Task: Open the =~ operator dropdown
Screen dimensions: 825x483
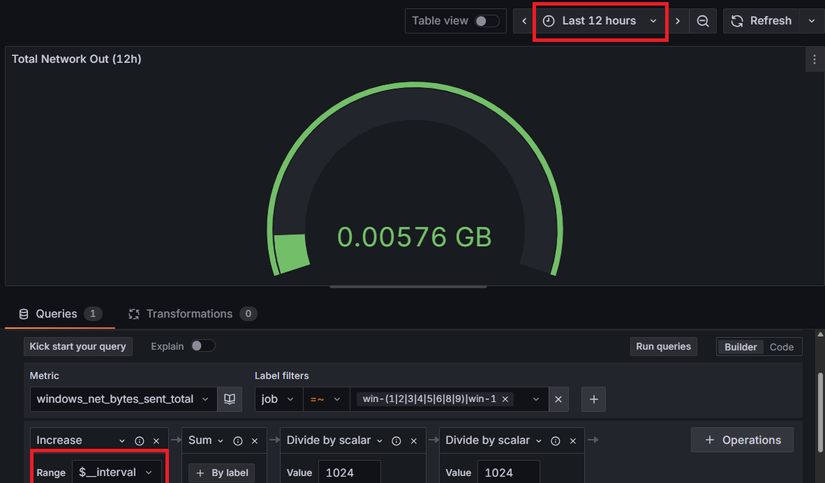Action: 326,399
